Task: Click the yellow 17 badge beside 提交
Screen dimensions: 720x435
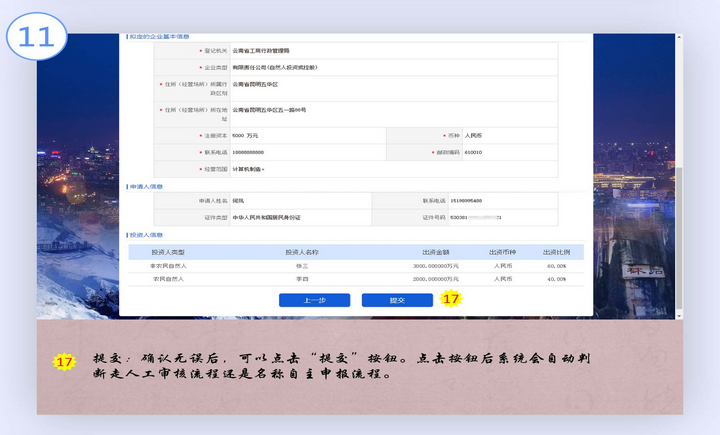Action: (450, 299)
